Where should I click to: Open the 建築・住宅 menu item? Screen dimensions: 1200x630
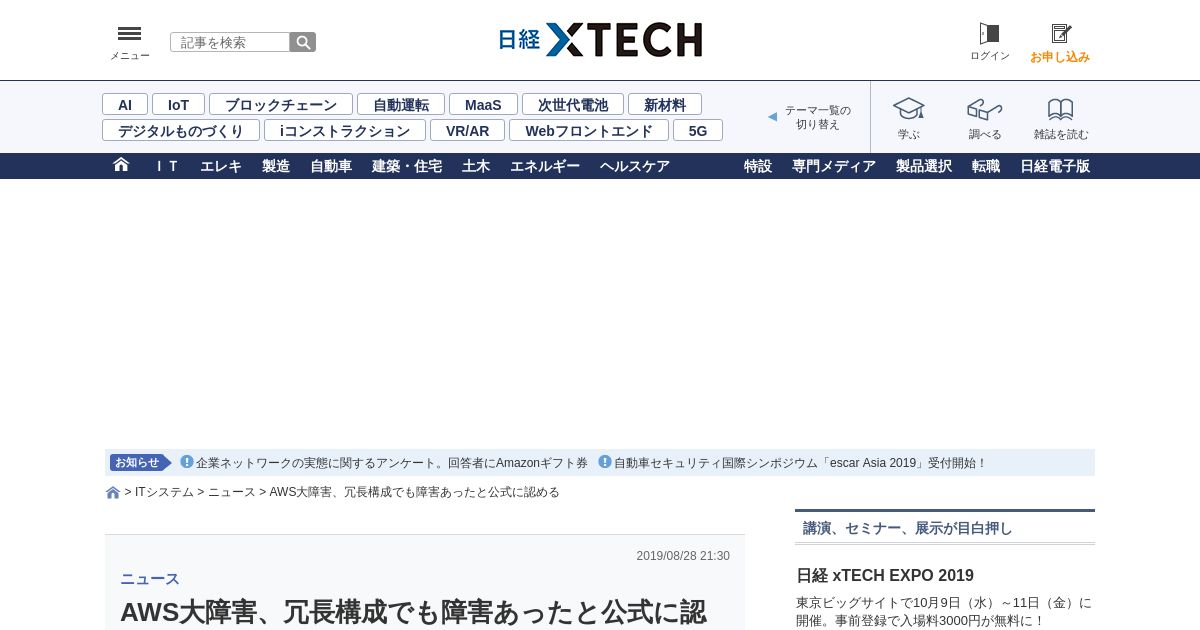point(407,166)
